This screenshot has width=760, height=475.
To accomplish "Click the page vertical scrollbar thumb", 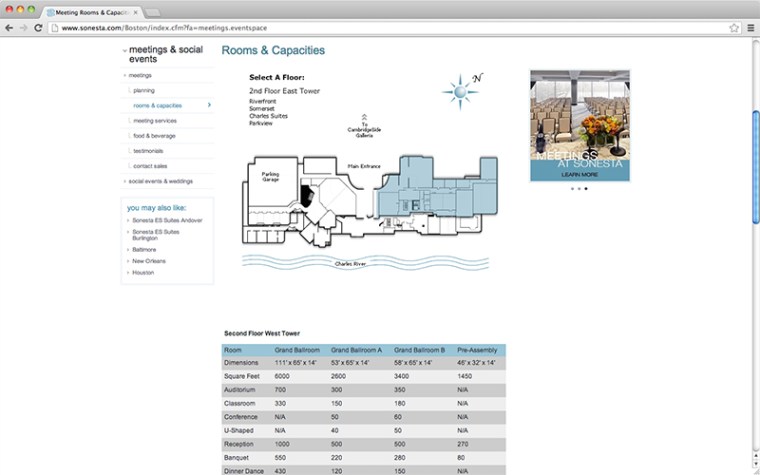I will [x=756, y=167].
